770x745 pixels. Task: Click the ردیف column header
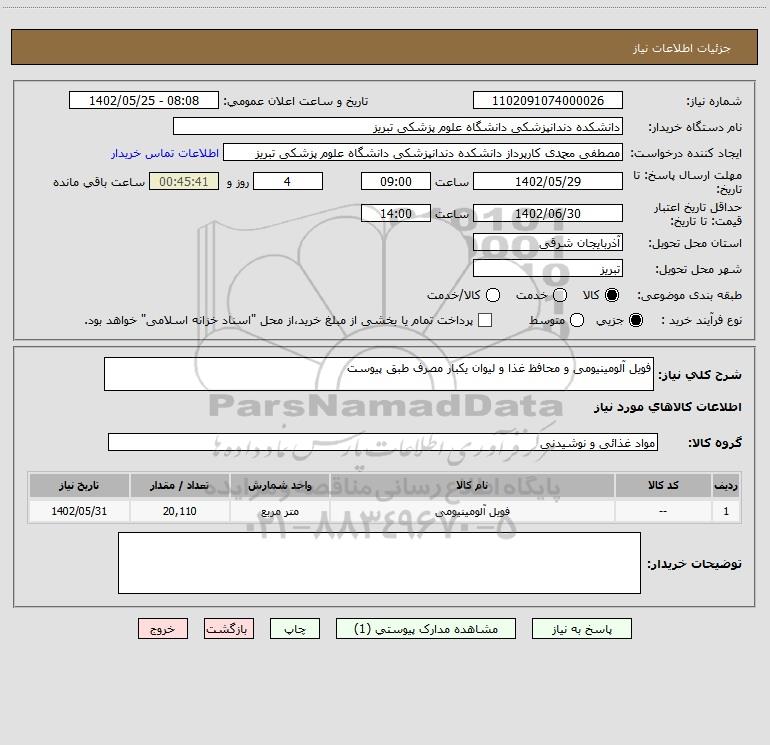pos(726,485)
